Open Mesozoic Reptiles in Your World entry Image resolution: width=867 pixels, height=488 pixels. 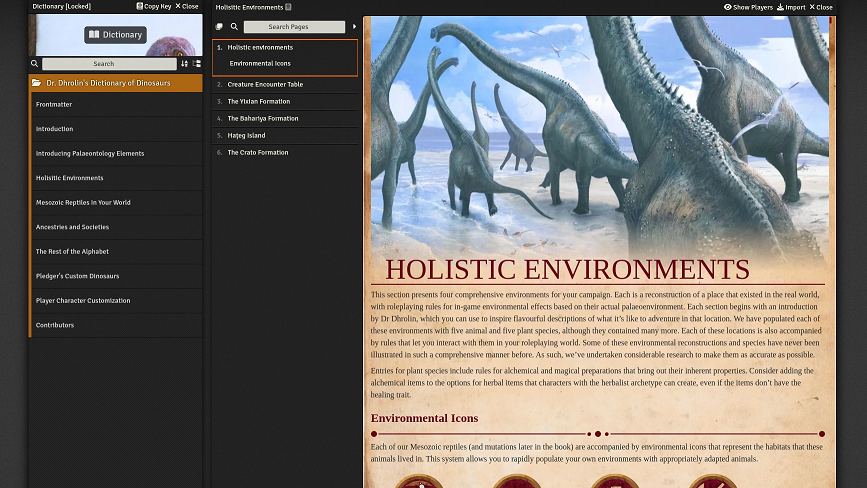[117, 202]
